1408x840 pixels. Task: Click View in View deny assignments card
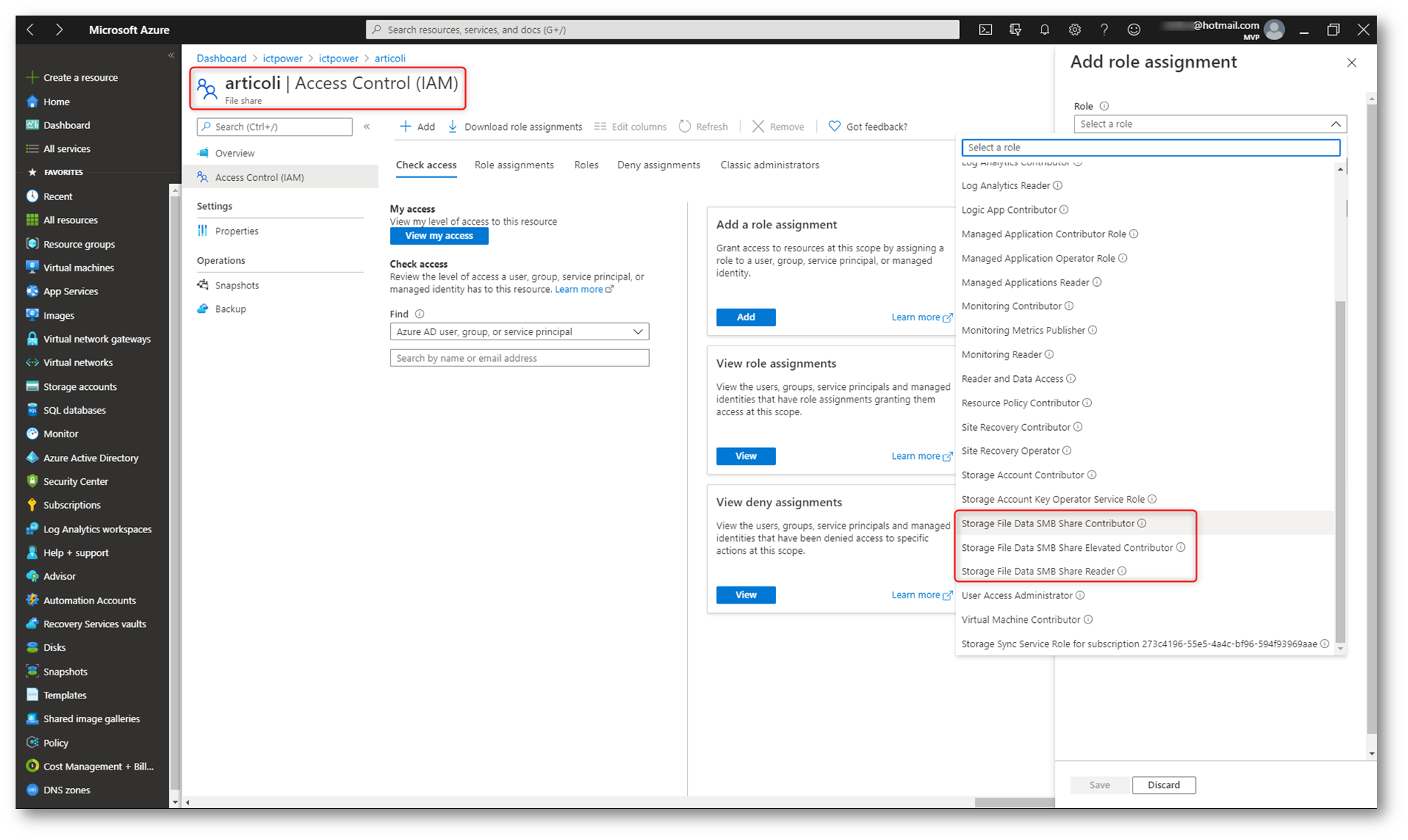coord(746,595)
